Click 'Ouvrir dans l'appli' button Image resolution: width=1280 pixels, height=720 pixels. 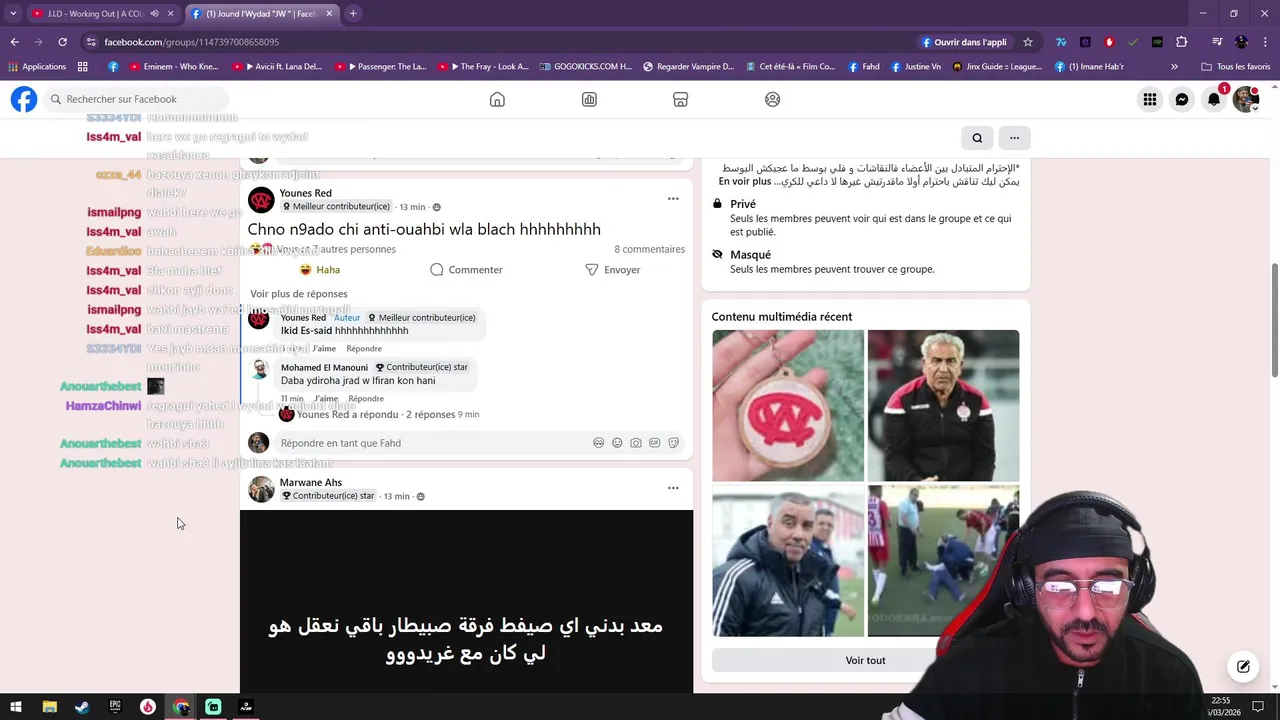[963, 42]
